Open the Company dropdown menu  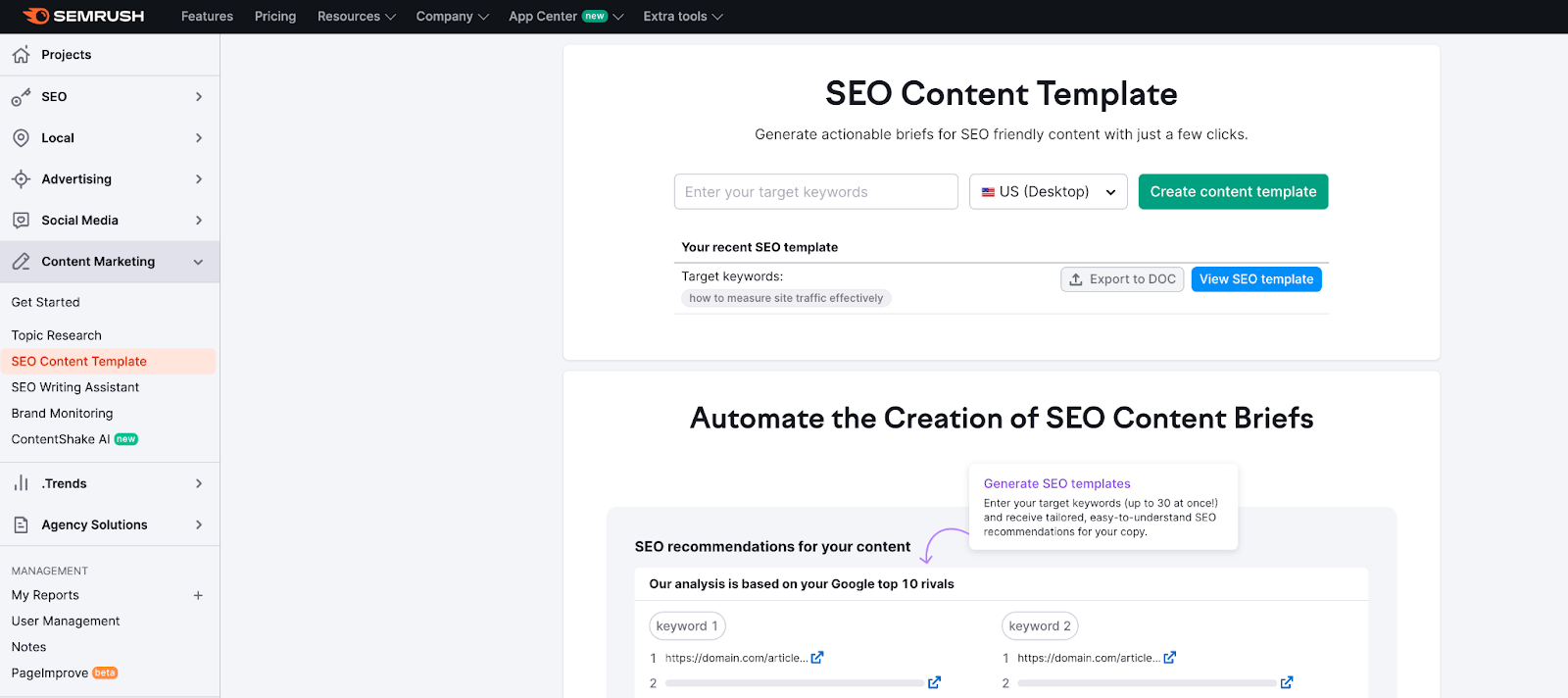(x=452, y=17)
